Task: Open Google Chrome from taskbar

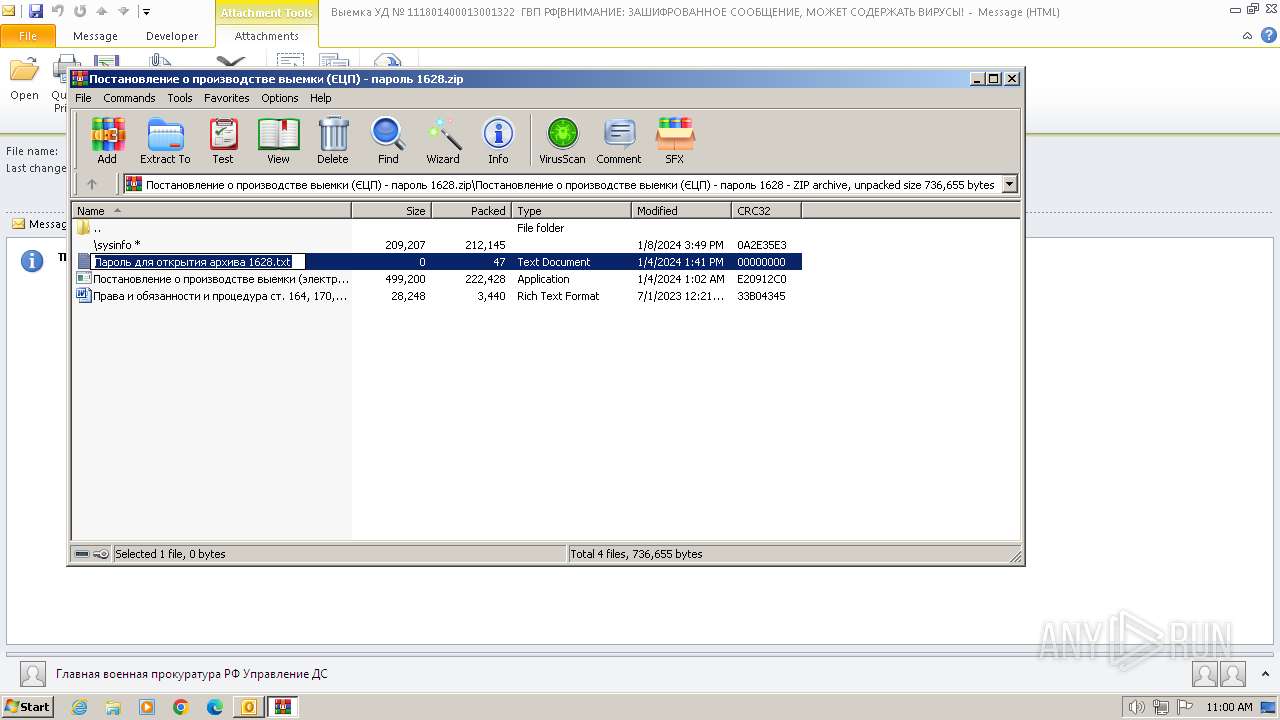Action: point(181,707)
